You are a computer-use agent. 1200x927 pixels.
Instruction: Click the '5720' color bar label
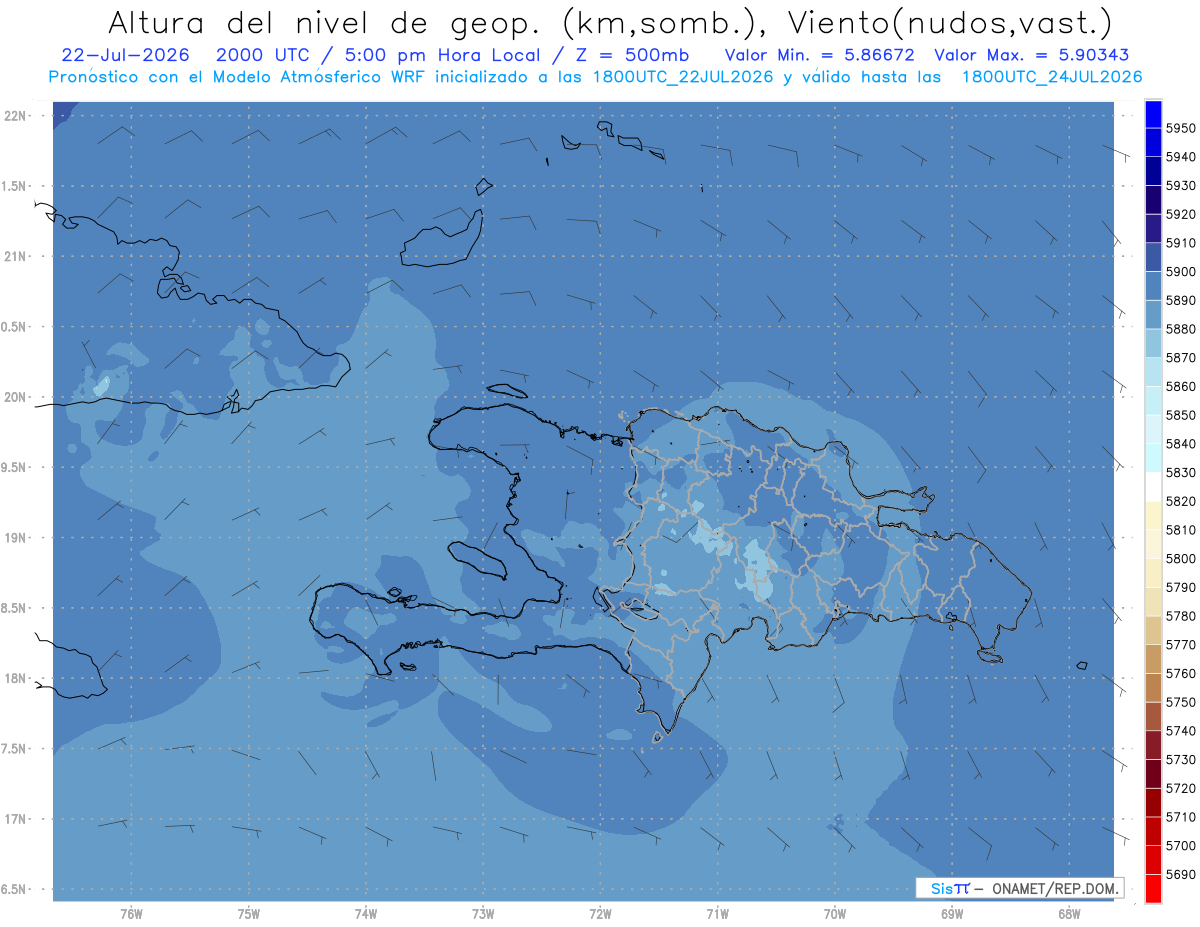(x=1180, y=788)
